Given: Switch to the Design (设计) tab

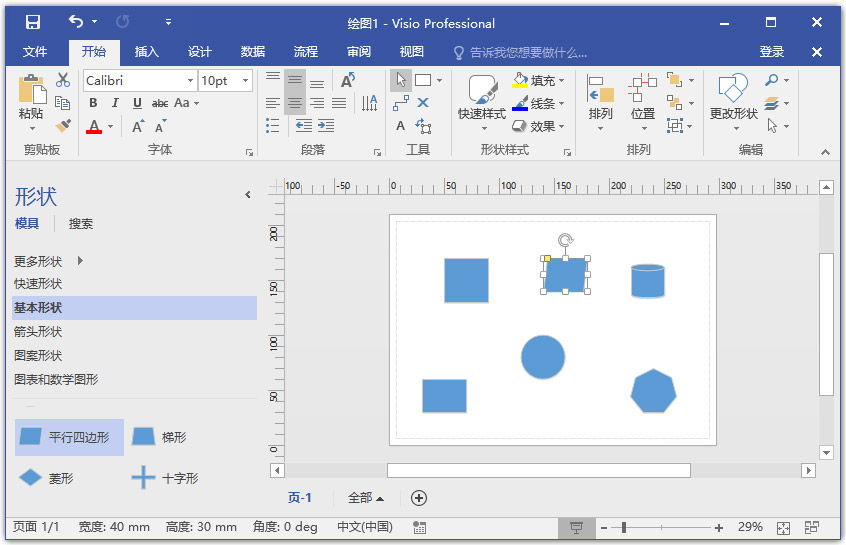Looking at the screenshot, I should pos(200,52).
